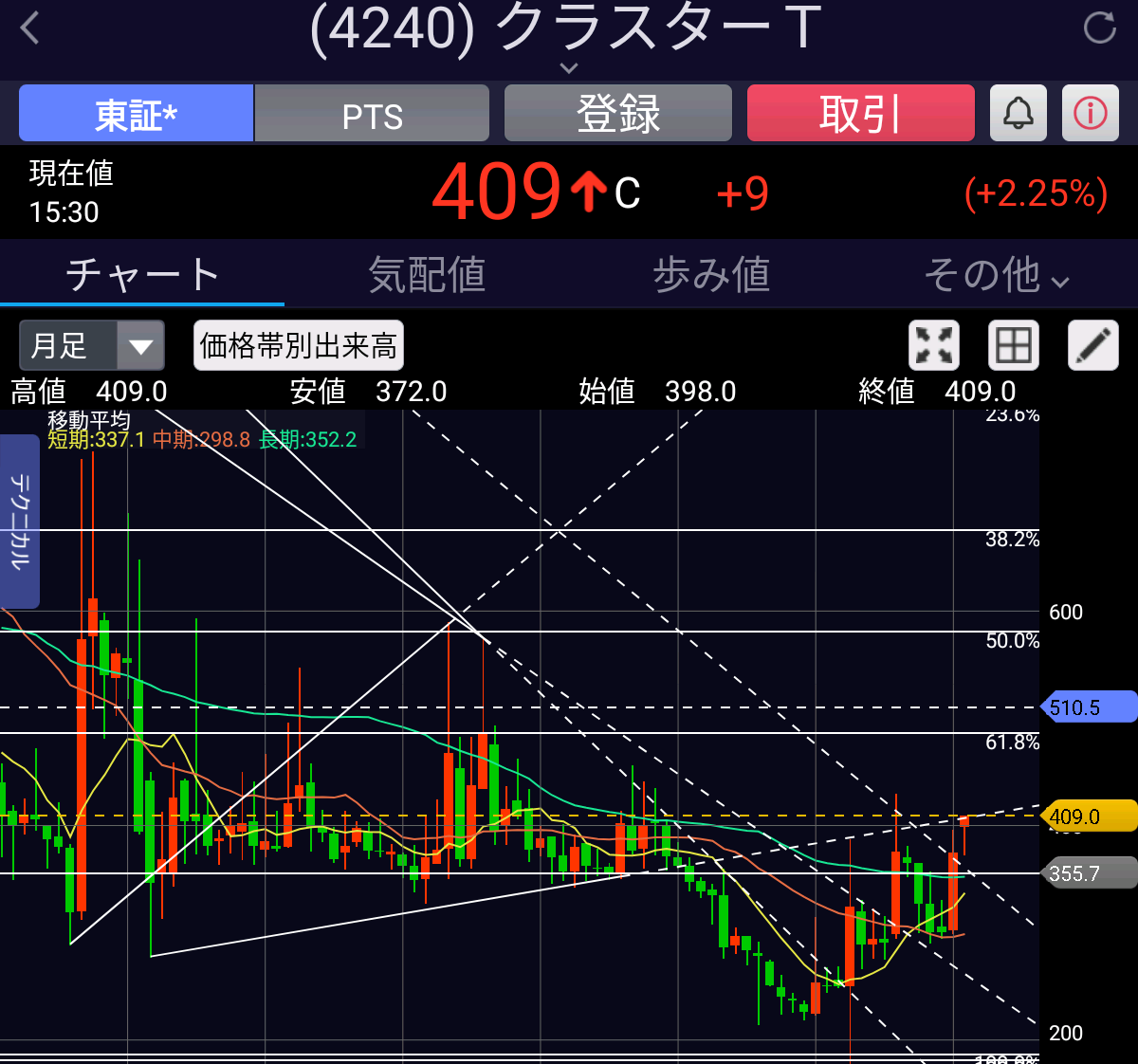Select the yellow 409.0 price label
The height and width of the screenshot is (1064, 1138).
[1088, 816]
